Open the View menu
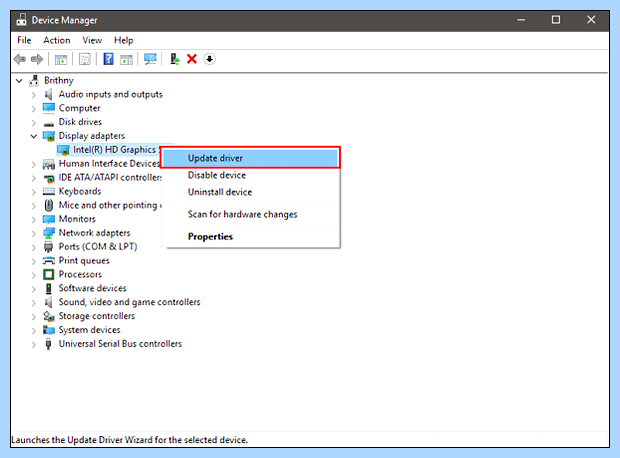The image size is (620, 458). [92, 40]
